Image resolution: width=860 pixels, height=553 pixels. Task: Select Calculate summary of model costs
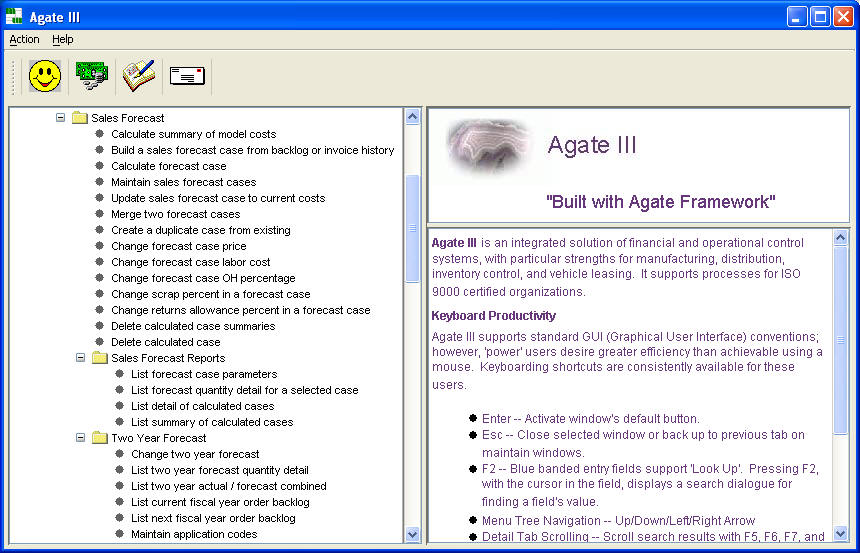point(194,134)
